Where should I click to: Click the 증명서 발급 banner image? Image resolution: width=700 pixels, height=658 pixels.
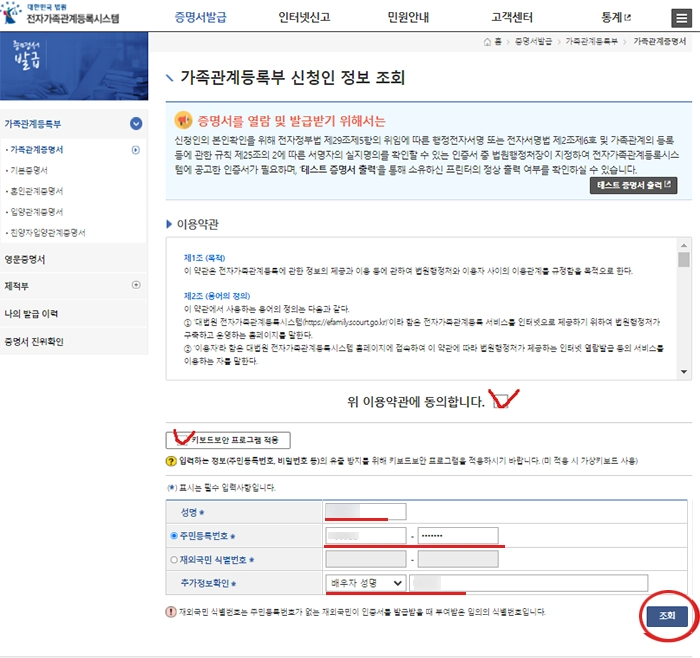pyautogui.click(x=74, y=66)
